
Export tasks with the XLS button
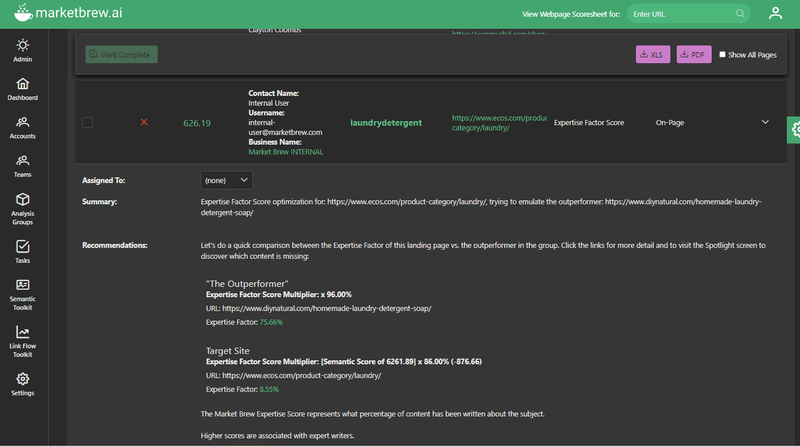point(653,55)
